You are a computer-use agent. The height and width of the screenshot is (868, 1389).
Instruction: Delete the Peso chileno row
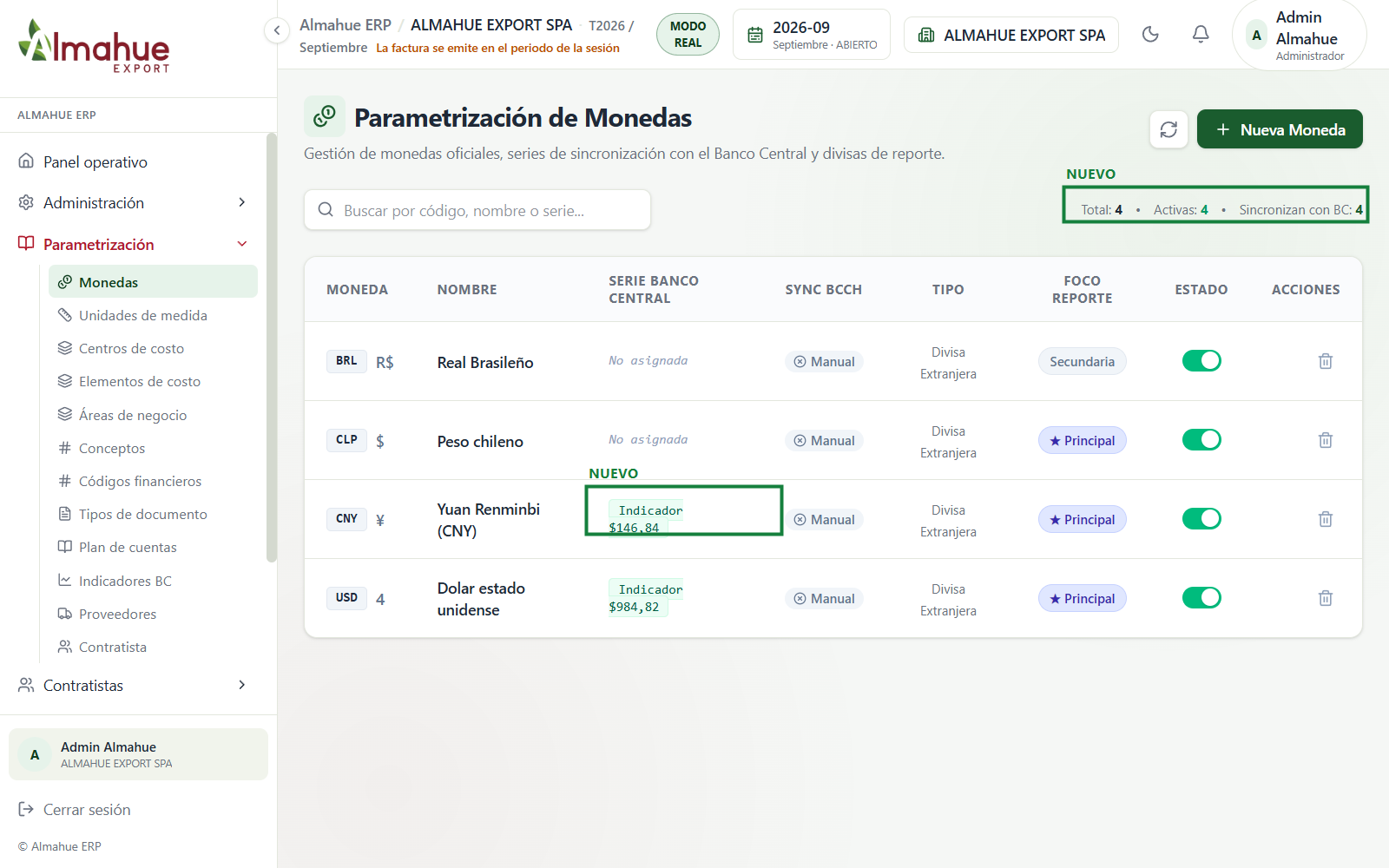(1326, 440)
